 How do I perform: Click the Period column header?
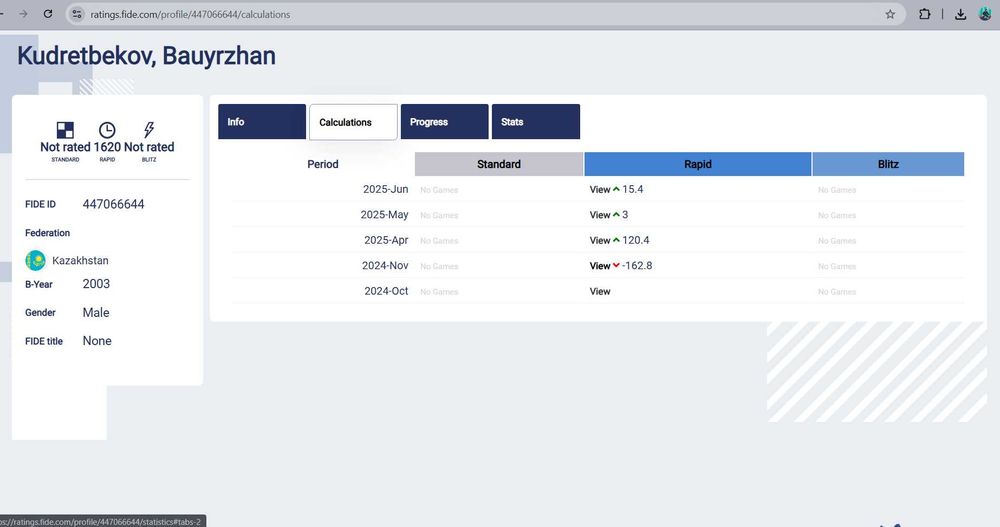point(323,164)
